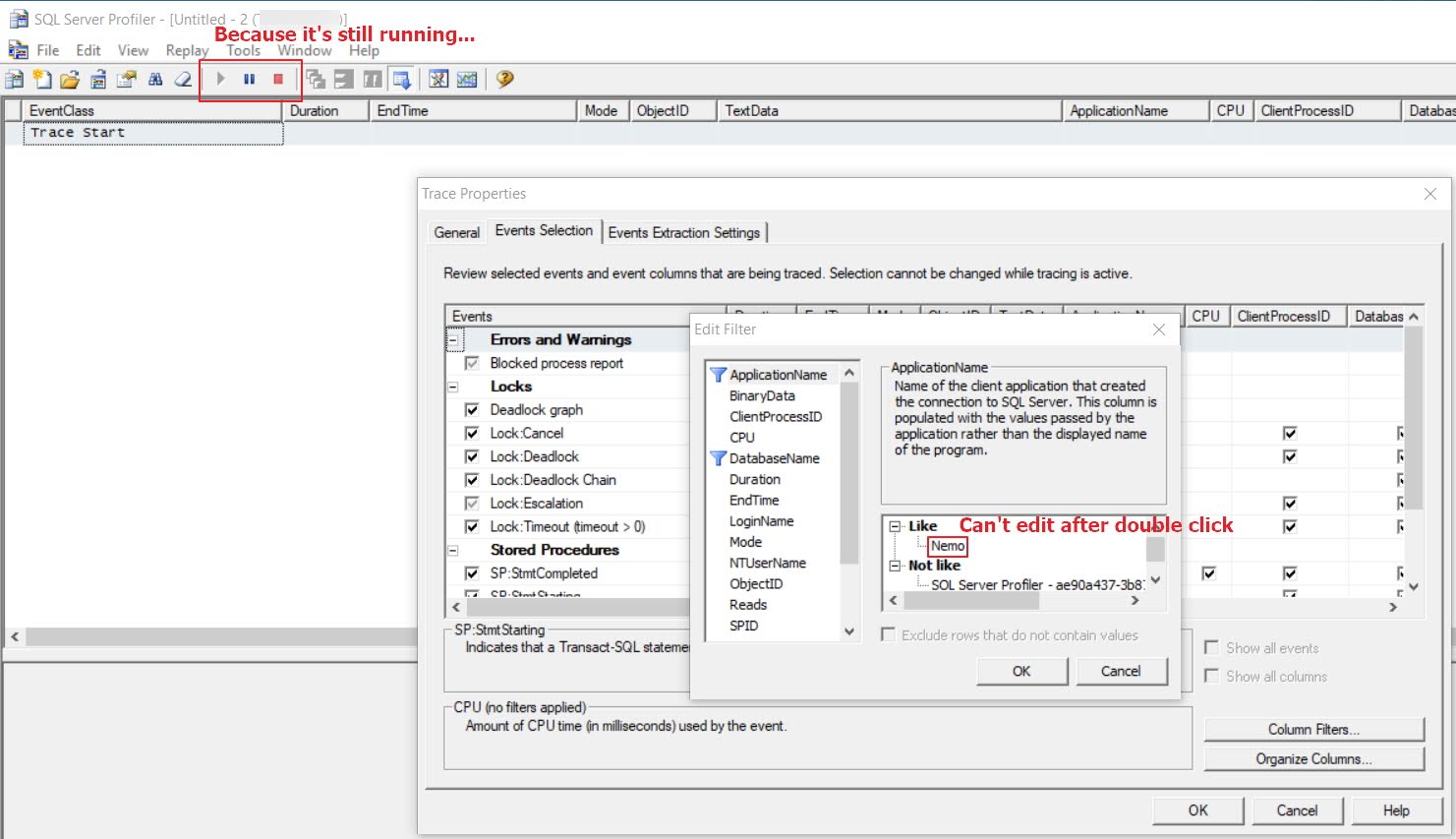Image resolution: width=1456 pixels, height=839 pixels.
Task: Click the New Template icon with sun
Action: (41, 80)
